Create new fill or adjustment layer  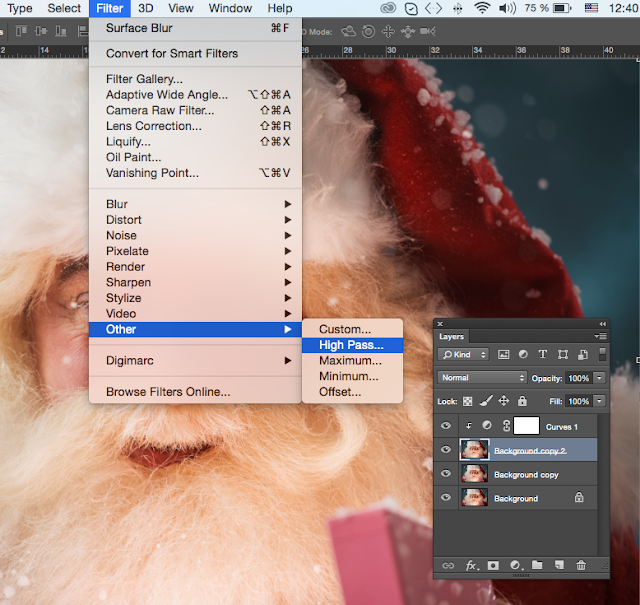click(x=516, y=565)
